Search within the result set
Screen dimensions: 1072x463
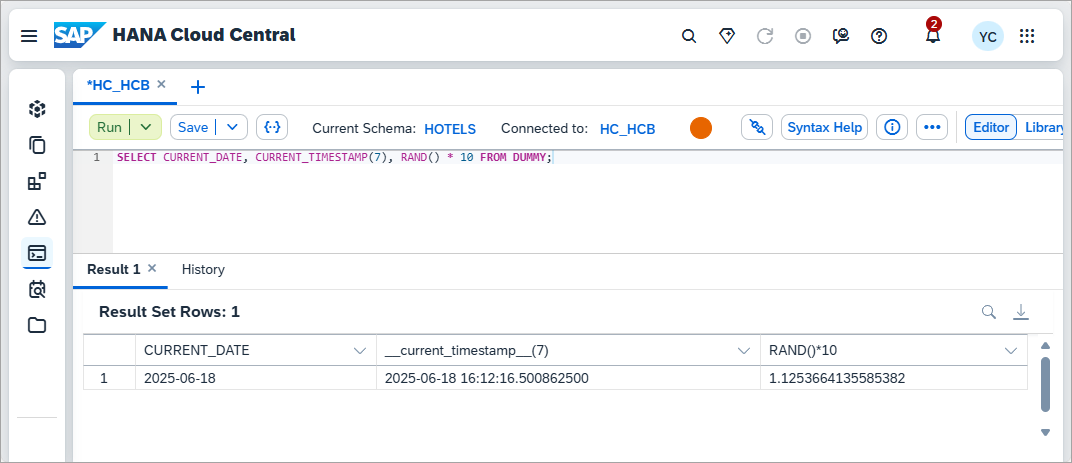click(989, 312)
